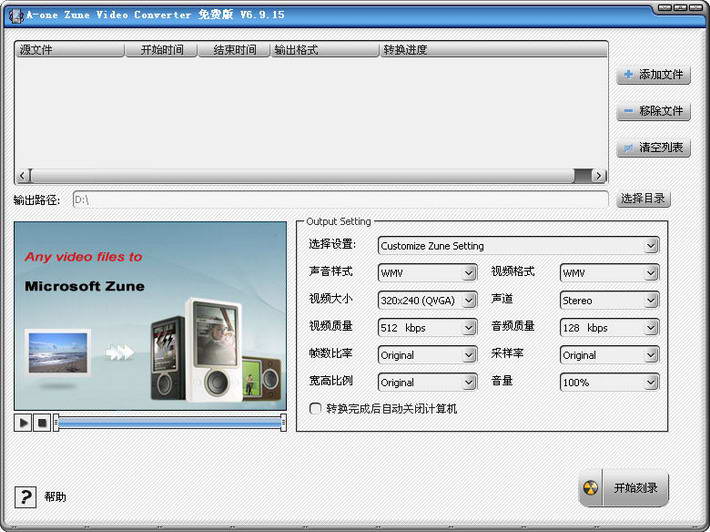
Task: Click the play button under the preview
Action: pos(23,423)
